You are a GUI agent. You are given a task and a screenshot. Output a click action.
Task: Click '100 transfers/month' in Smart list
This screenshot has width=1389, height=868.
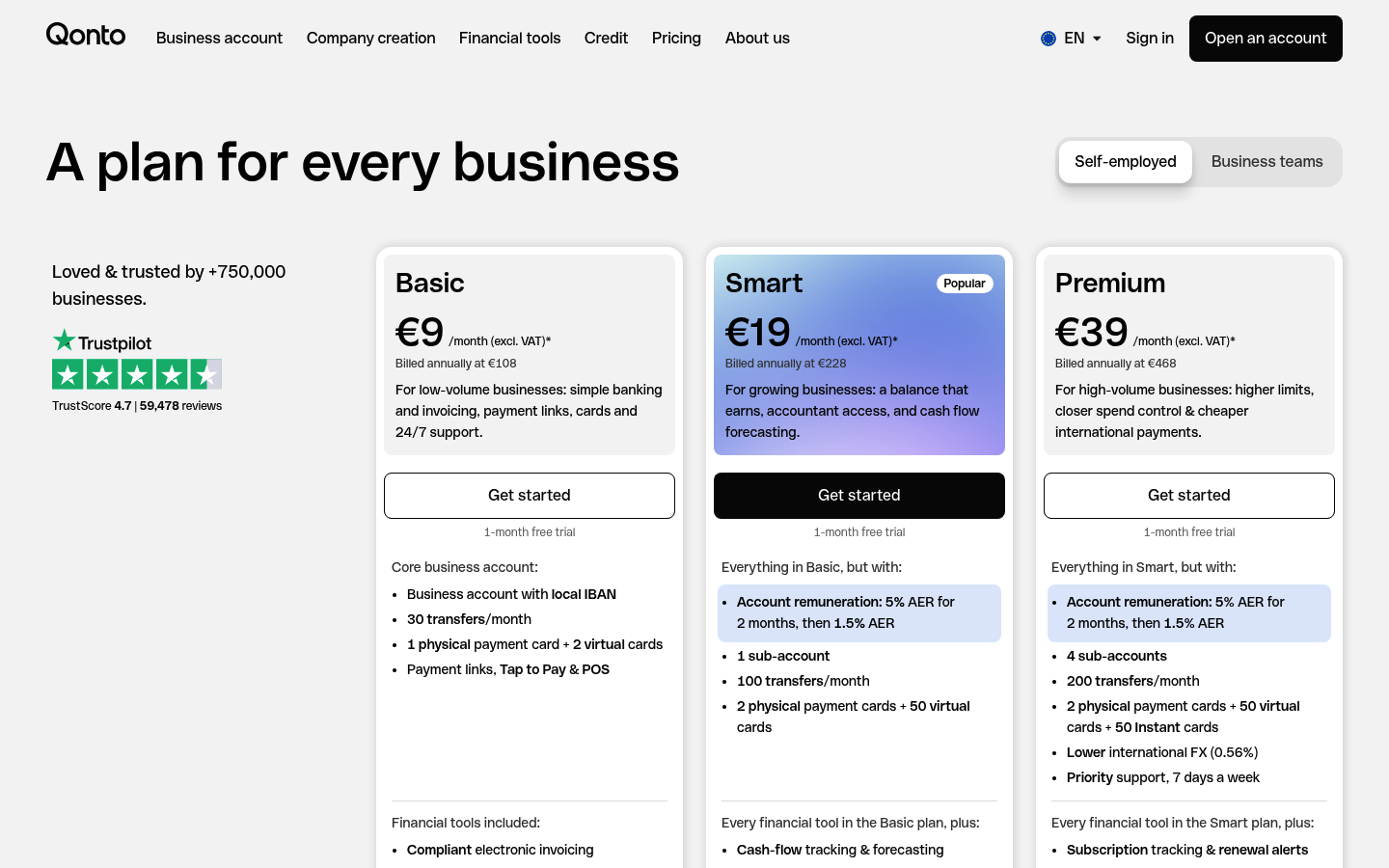click(803, 681)
